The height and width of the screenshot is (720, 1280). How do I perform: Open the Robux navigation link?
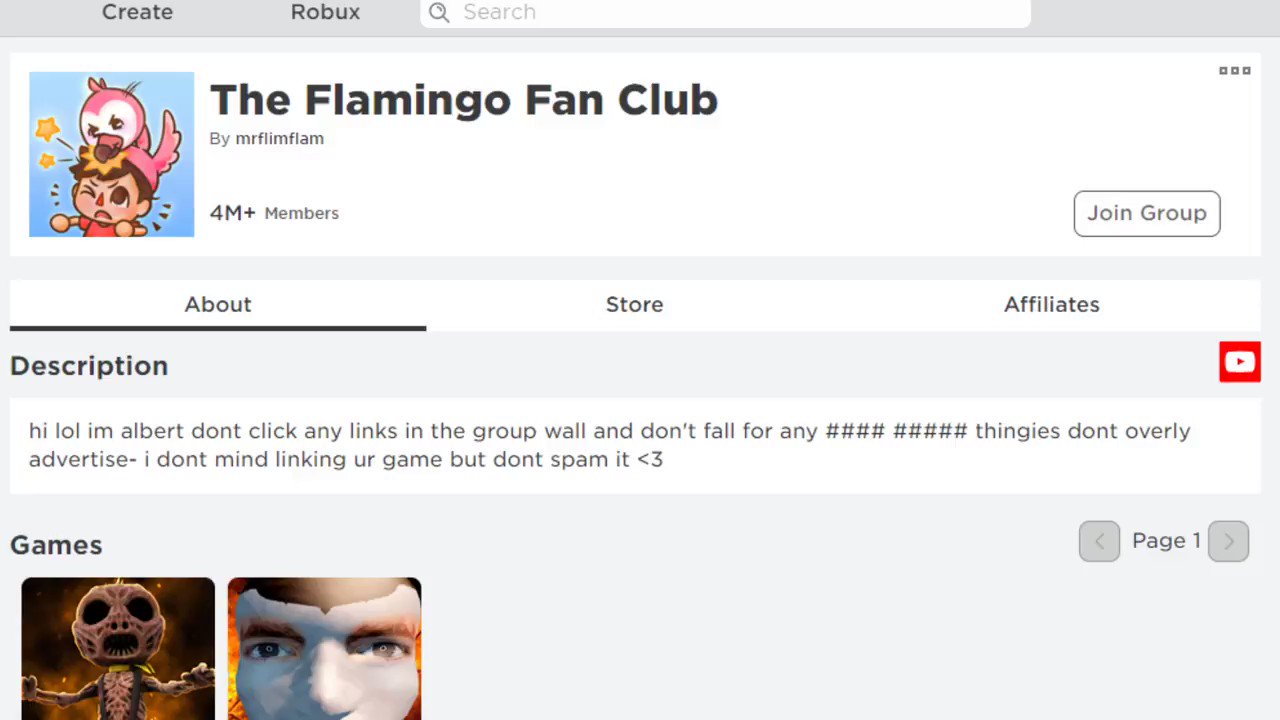coord(325,12)
